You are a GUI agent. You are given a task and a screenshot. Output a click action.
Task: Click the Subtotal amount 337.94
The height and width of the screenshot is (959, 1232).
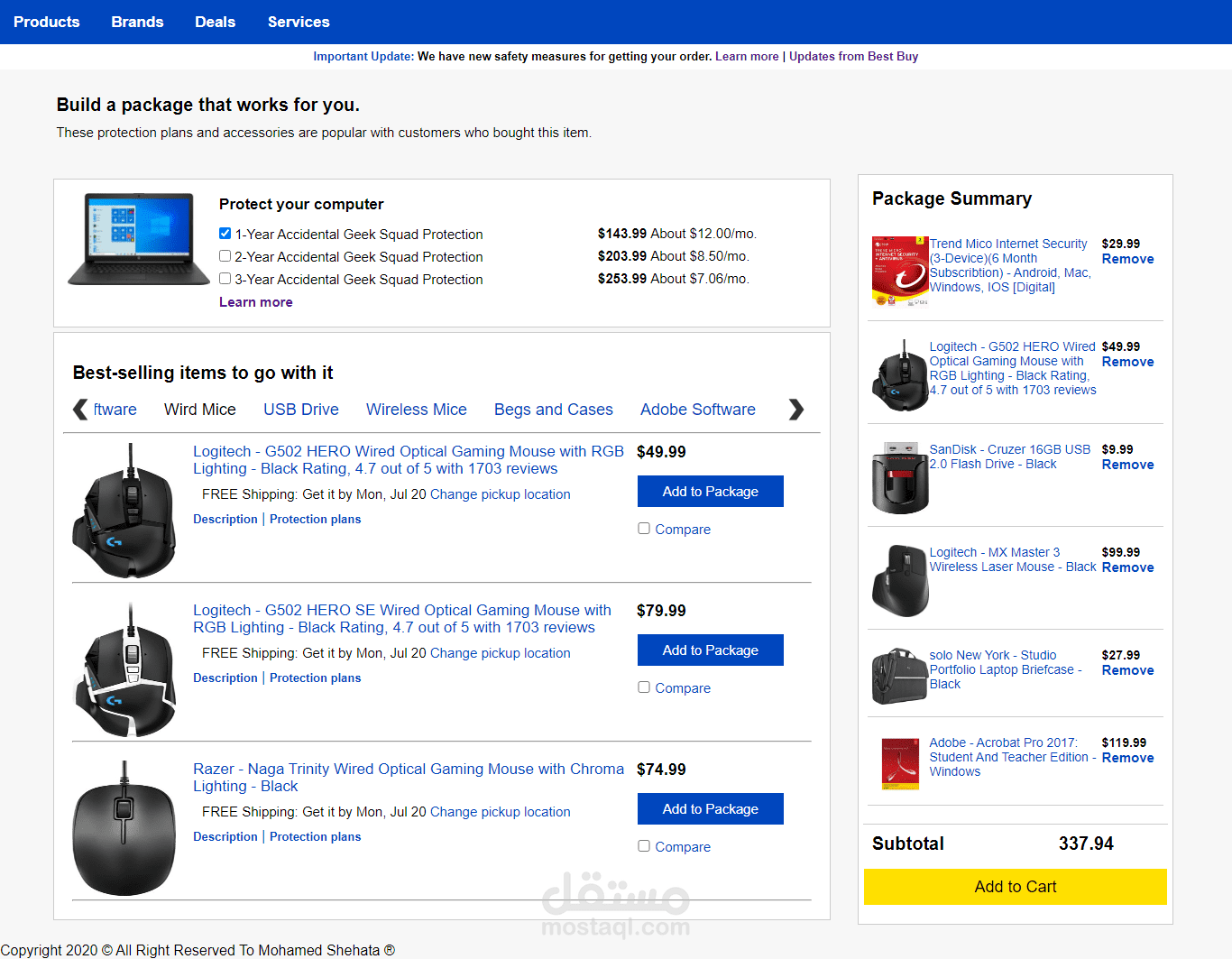[x=1086, y=844]
